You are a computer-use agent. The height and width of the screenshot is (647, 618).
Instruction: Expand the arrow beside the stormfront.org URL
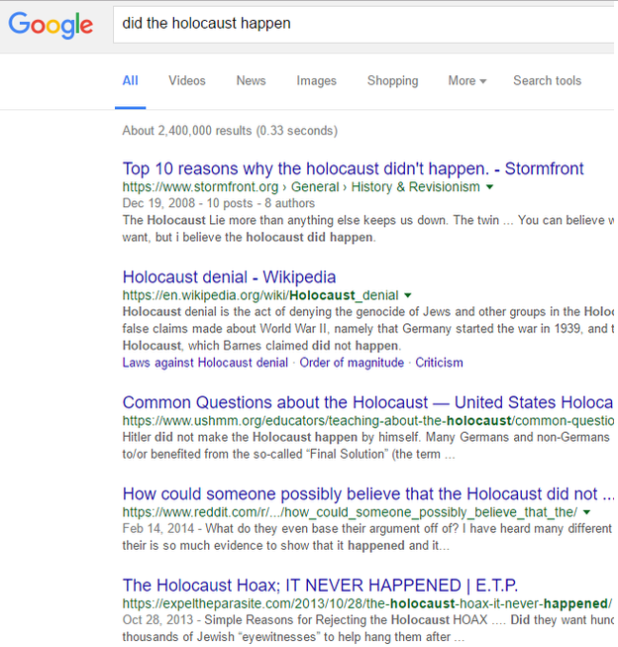point(490,187)
